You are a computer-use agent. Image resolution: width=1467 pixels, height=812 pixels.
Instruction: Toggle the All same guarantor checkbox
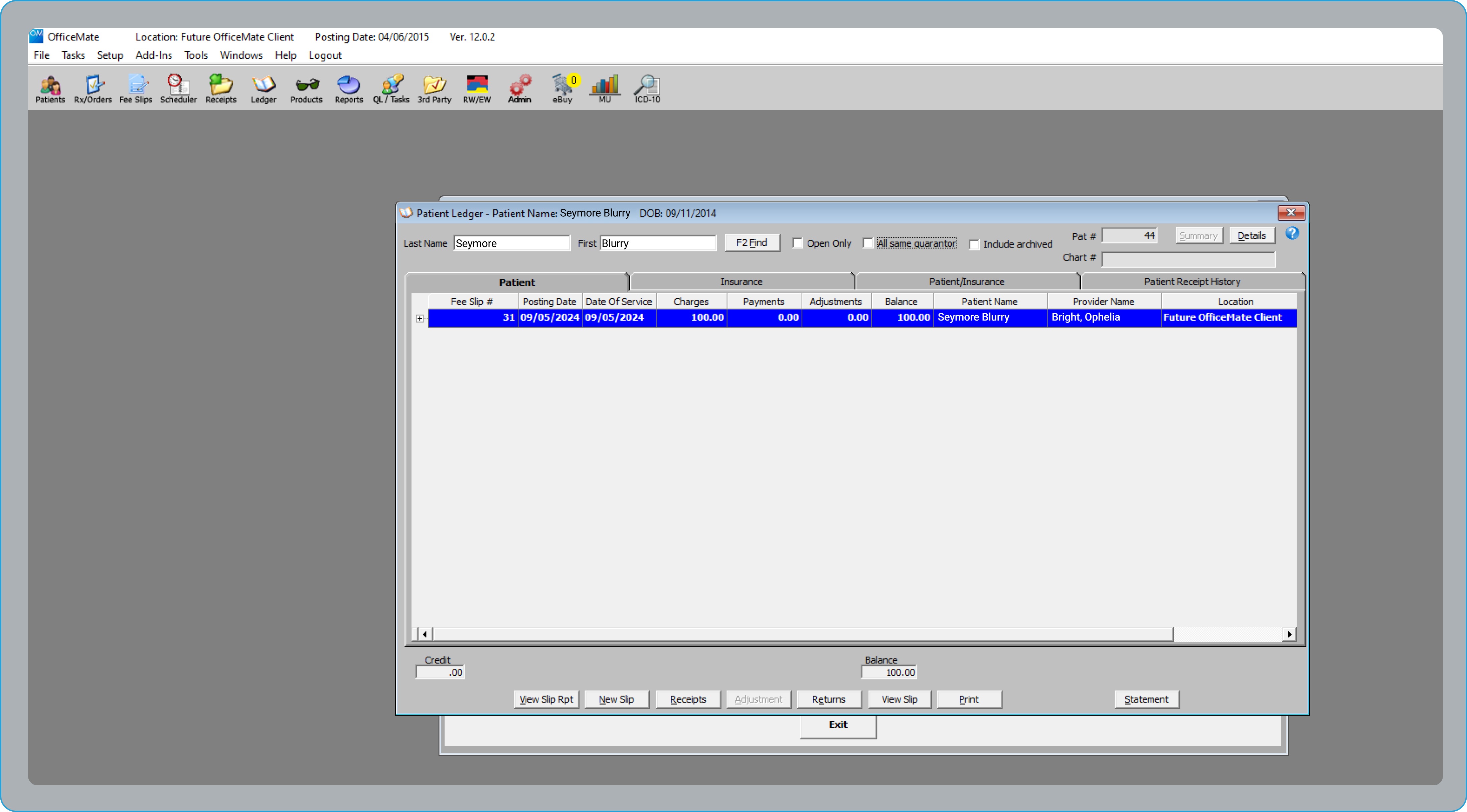[x=868, y=243]
